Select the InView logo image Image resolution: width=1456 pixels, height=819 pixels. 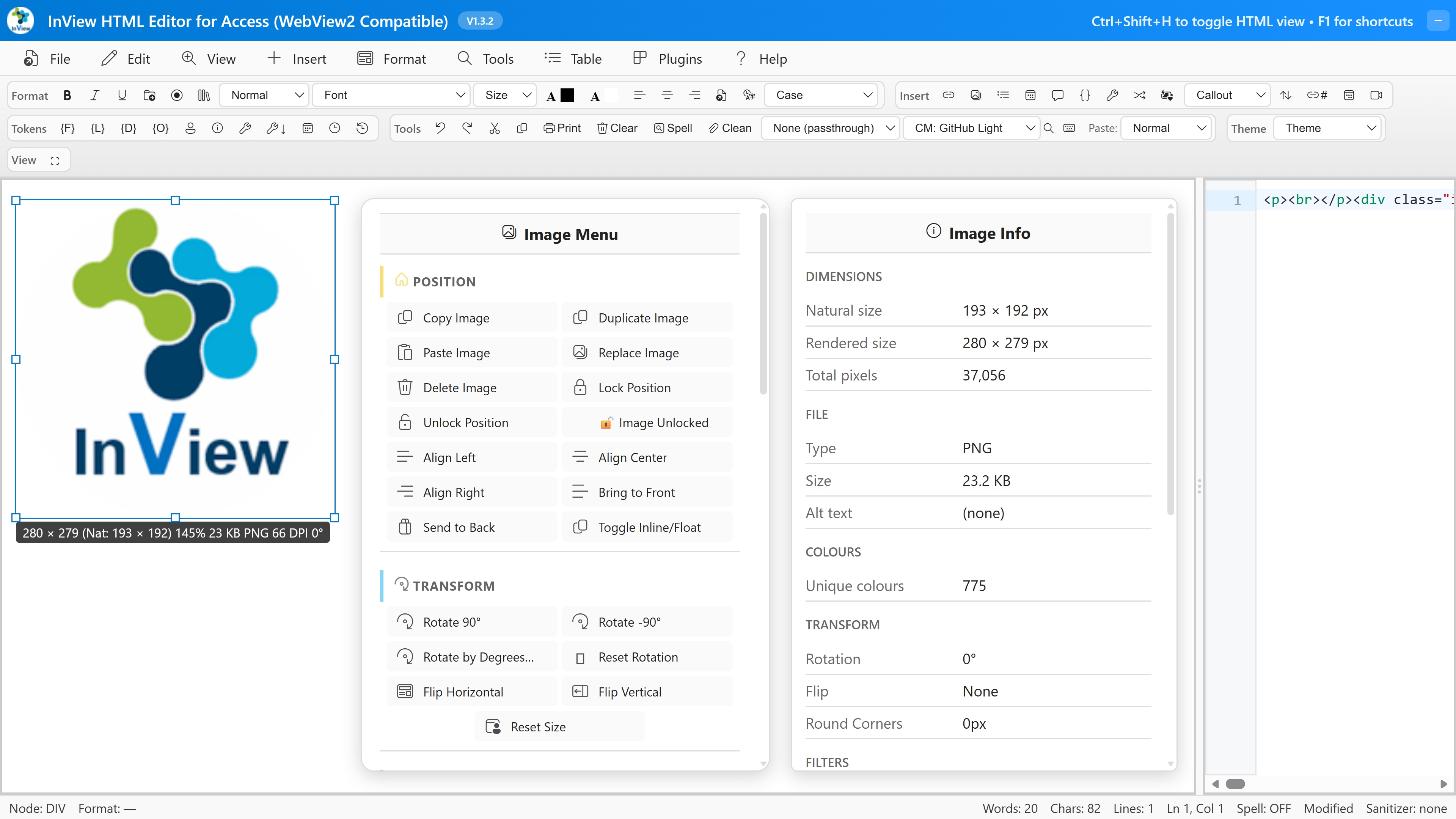175,358
